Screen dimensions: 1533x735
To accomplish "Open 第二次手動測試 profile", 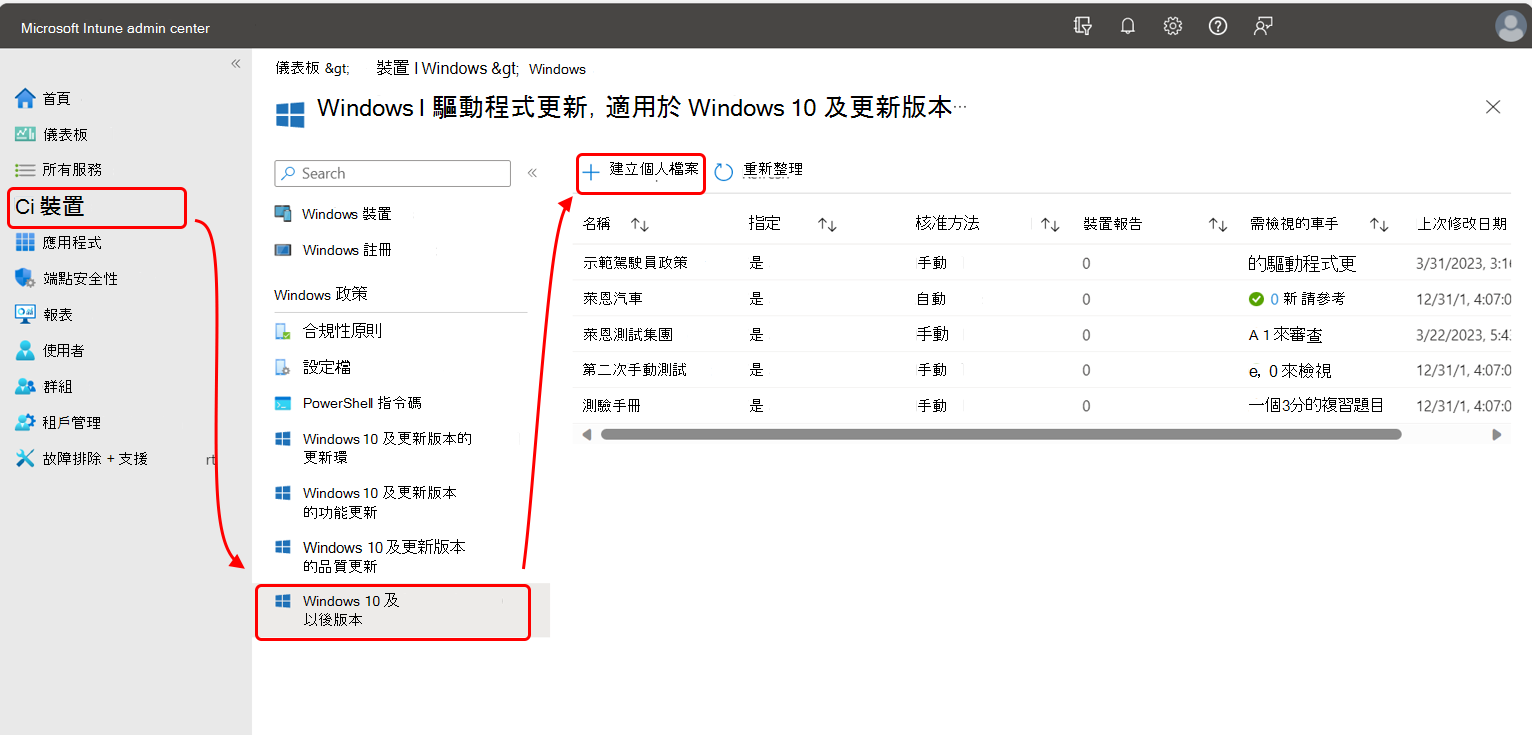I will 635,370.
